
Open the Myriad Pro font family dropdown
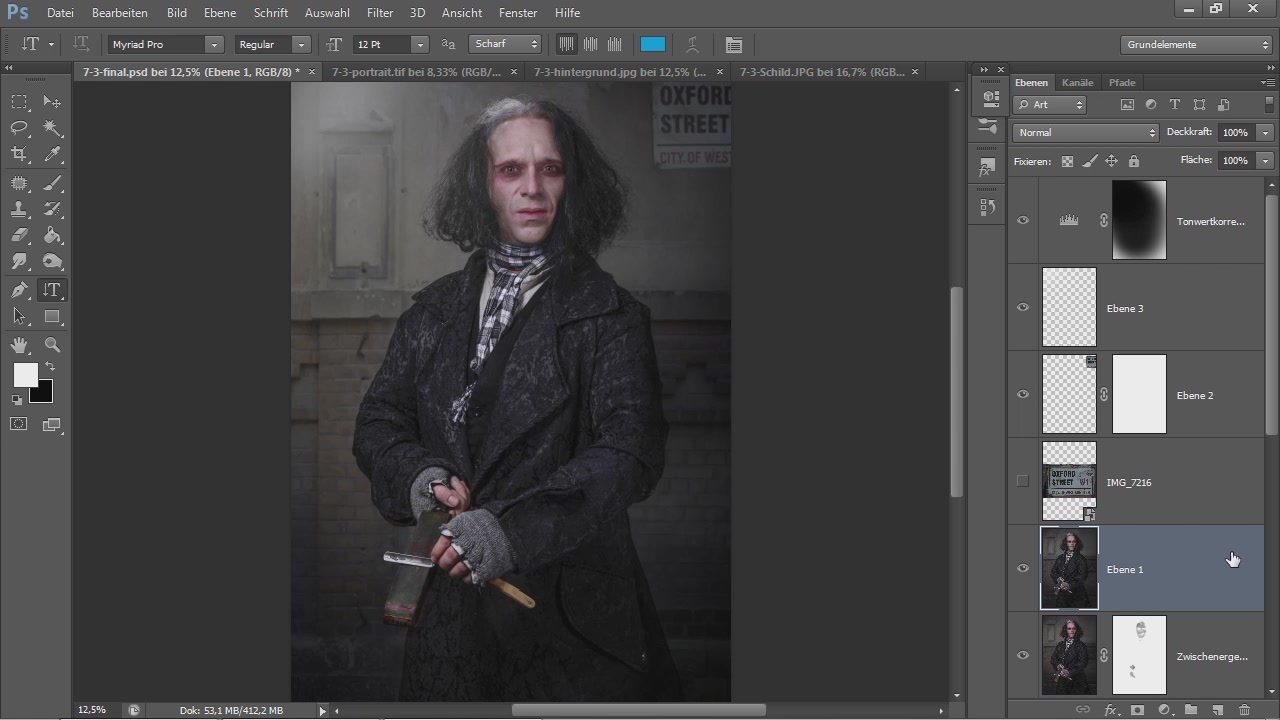[x=214, y=44]
